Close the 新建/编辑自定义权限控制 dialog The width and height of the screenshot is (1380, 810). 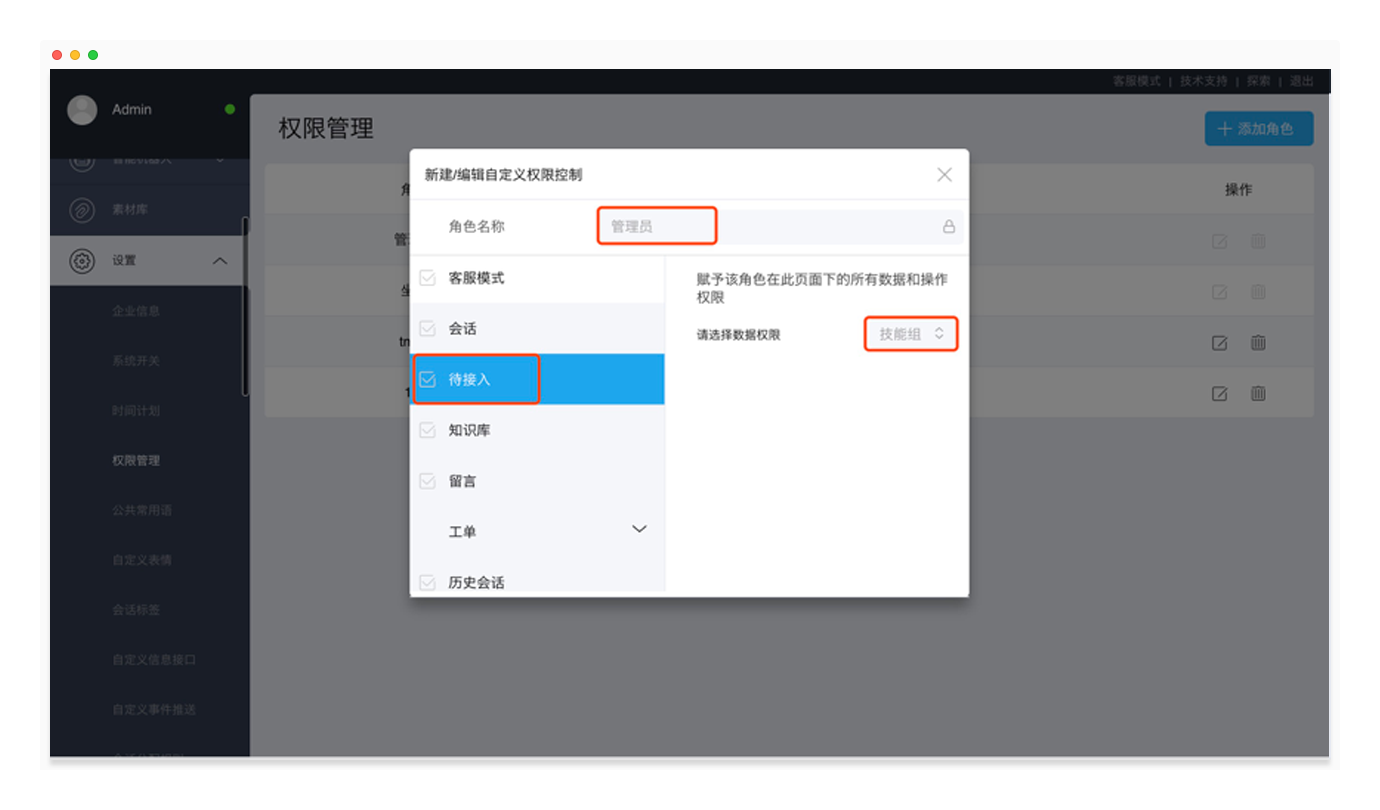tap(944, 174)
